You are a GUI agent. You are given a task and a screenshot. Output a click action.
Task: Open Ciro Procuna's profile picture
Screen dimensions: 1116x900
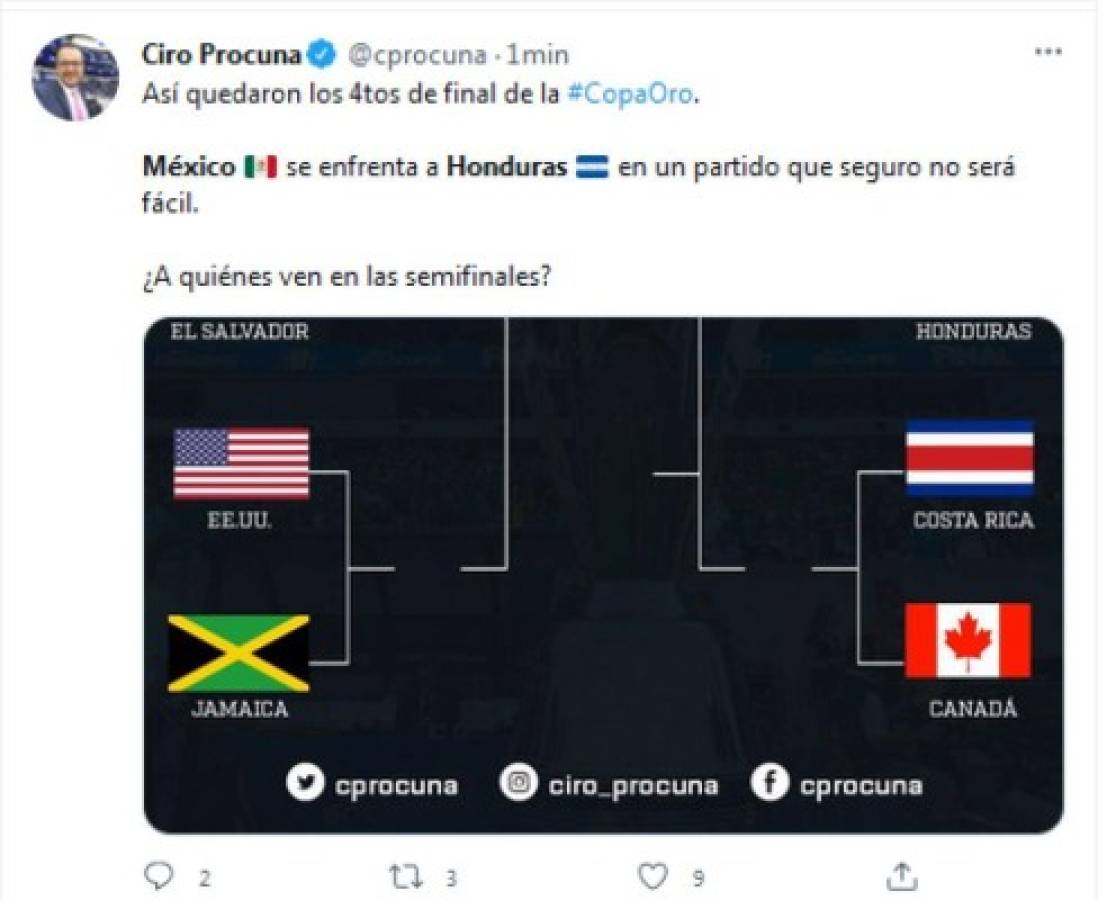click(75, 78)
